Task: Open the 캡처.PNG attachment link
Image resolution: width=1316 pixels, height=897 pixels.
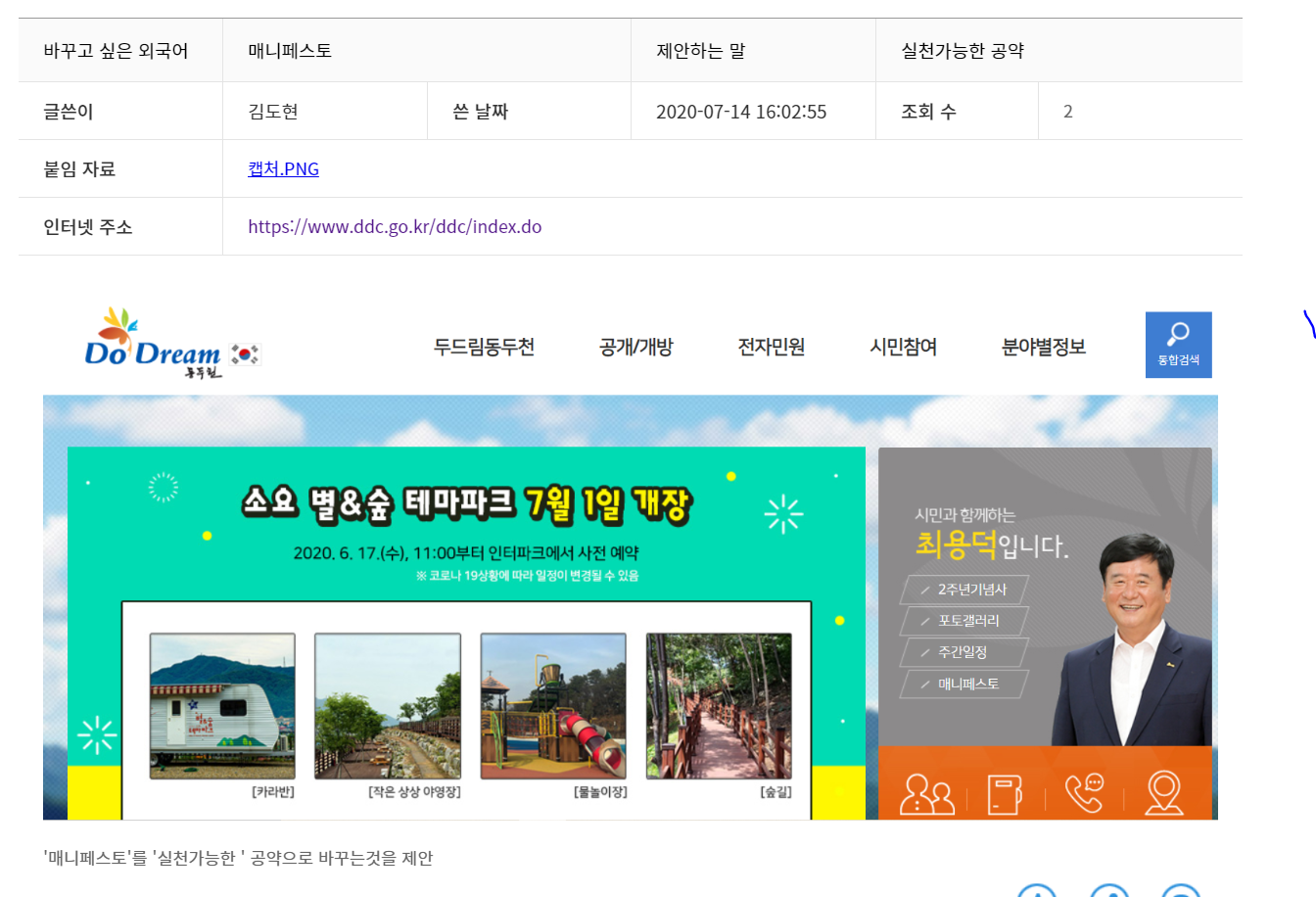Action: tap(283, 168)
